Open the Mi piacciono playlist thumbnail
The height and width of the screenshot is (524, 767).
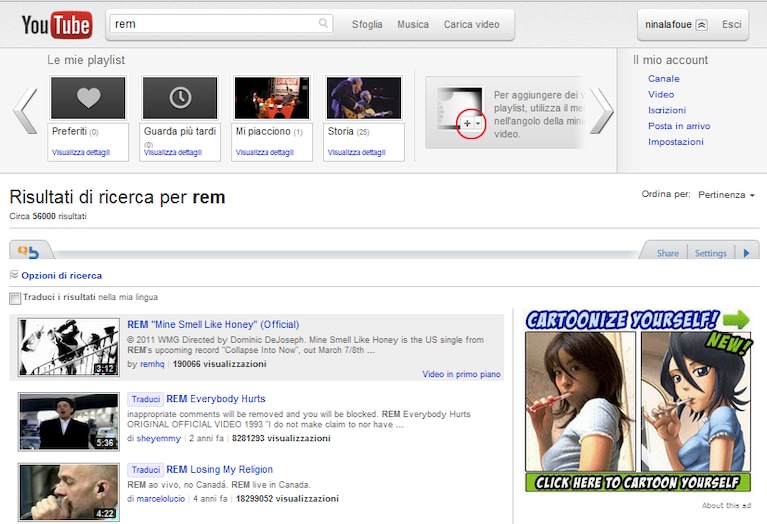272,97
